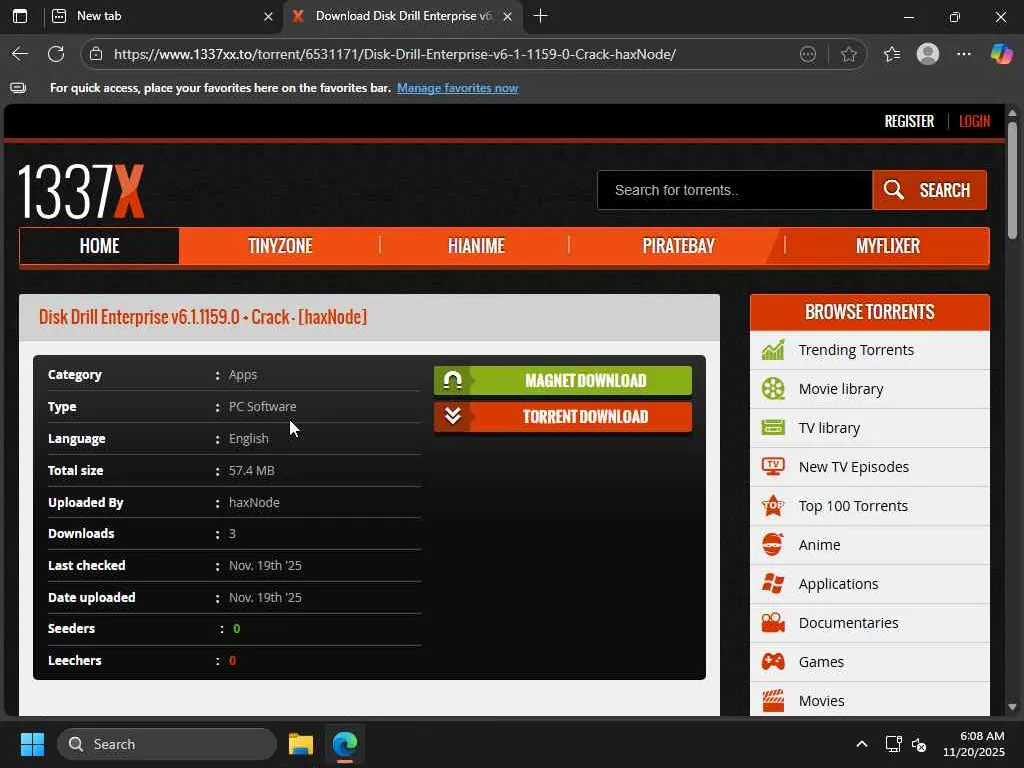Image resolution: width=1024 pixels, height=768 pixels.
Task: Click the Apps category value
Action: point(242,375)
